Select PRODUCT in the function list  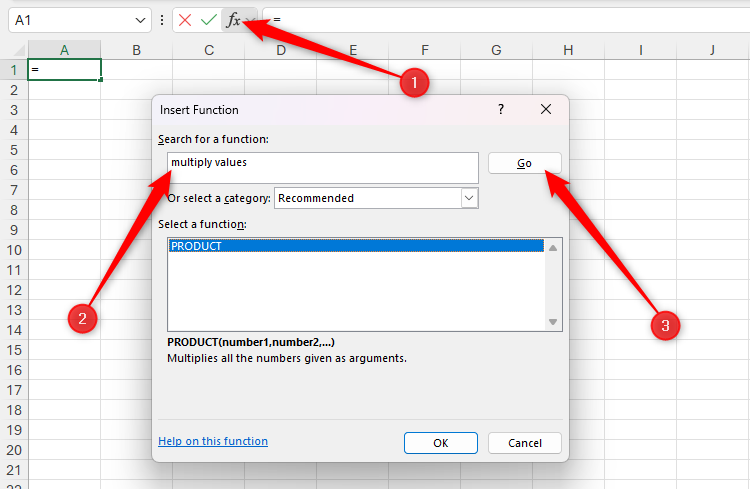[356, 246]
